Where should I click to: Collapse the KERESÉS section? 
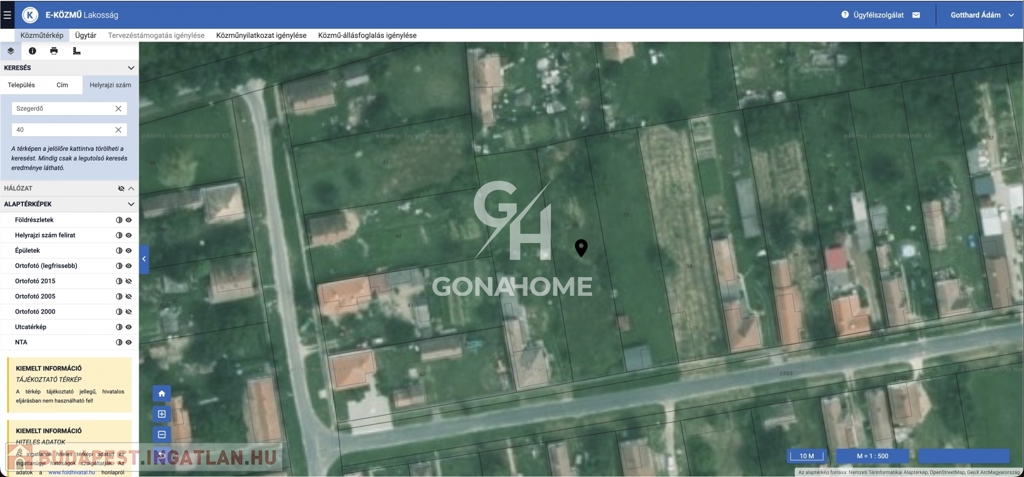(x=131, y=68)
